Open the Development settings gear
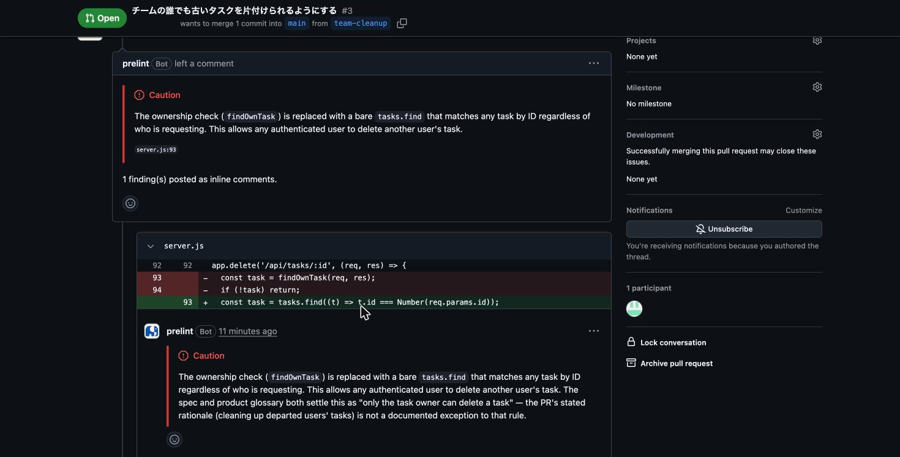Image resolution: width=900 pixels, height=457 pixels. (x=817, y=134)
